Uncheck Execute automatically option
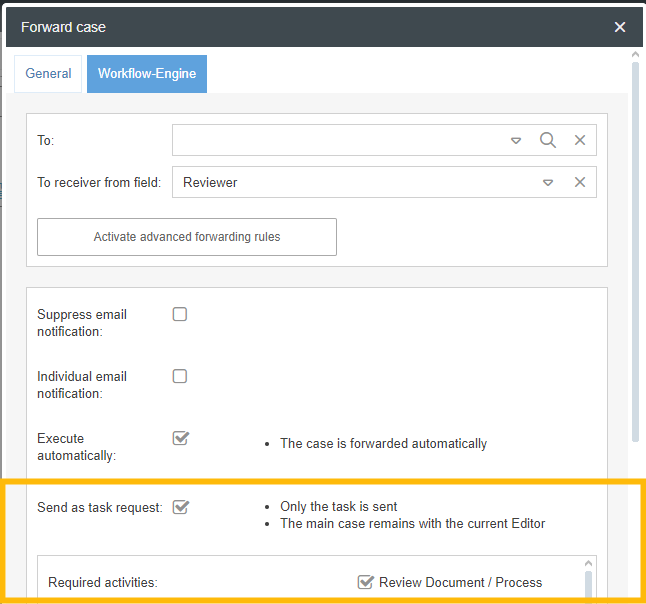646x604 pixels. 180,438
